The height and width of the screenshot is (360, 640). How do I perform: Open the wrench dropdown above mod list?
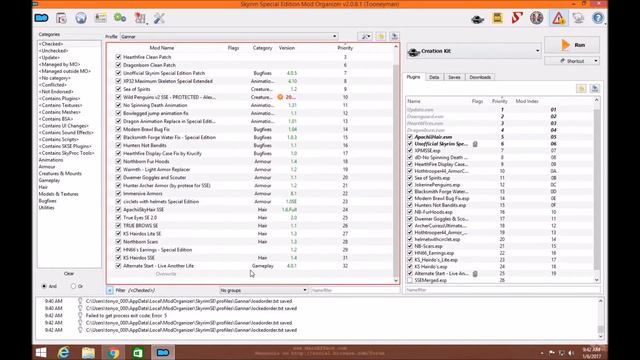click(365, 36)
